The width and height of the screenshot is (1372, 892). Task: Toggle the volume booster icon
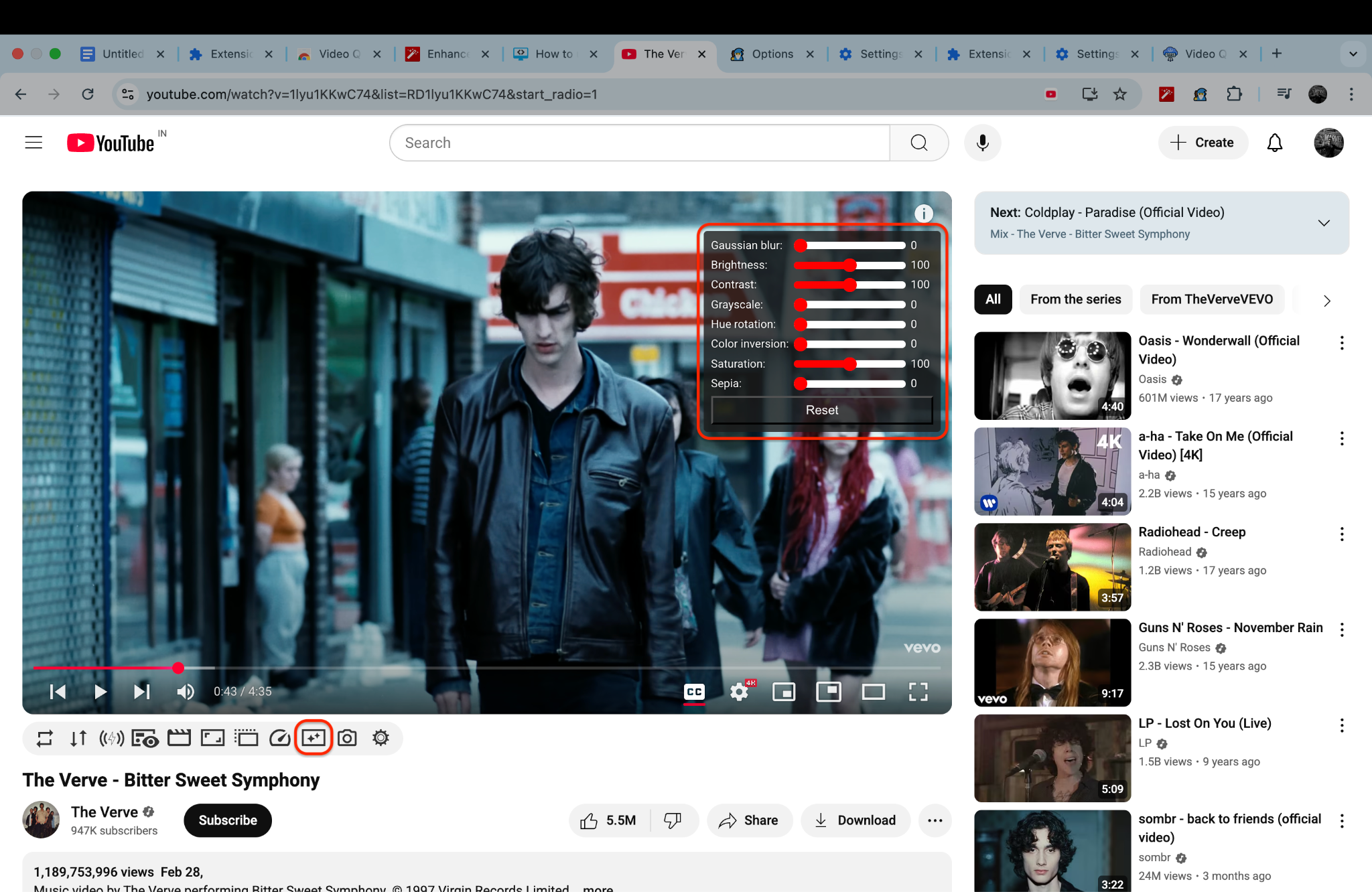(112, 738)
